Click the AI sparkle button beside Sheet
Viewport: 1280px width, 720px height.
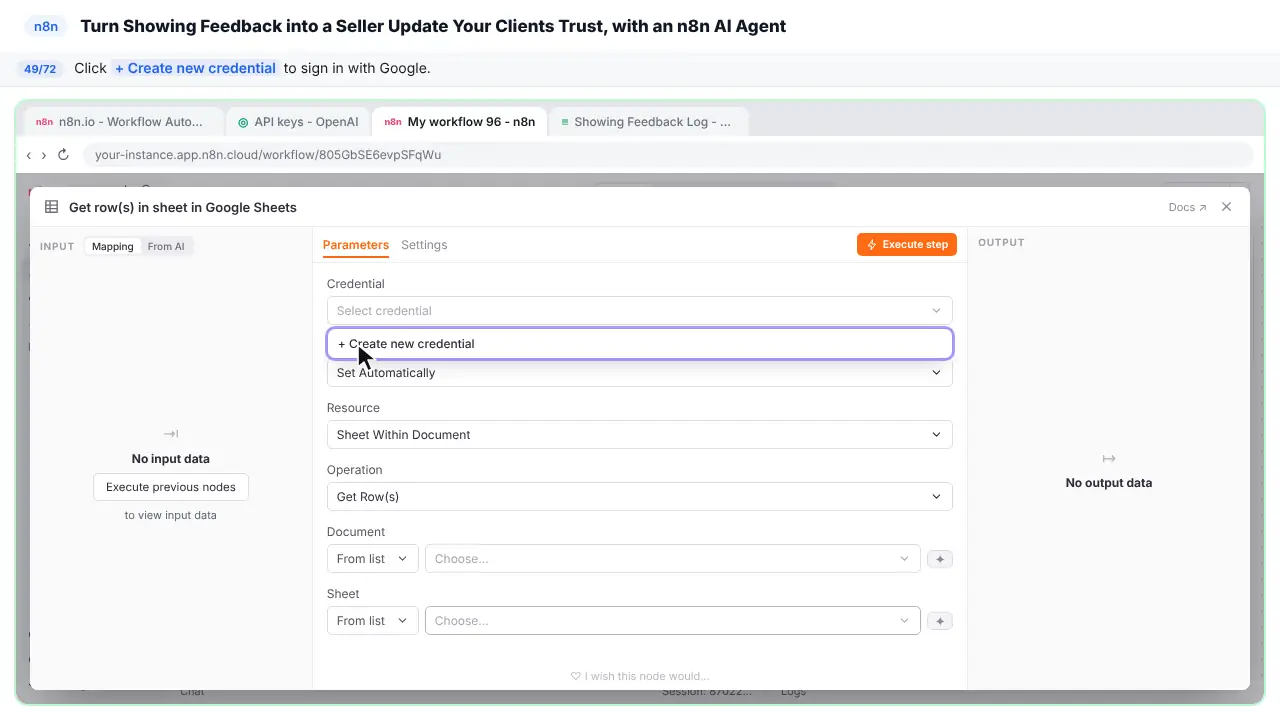(940, 621)
